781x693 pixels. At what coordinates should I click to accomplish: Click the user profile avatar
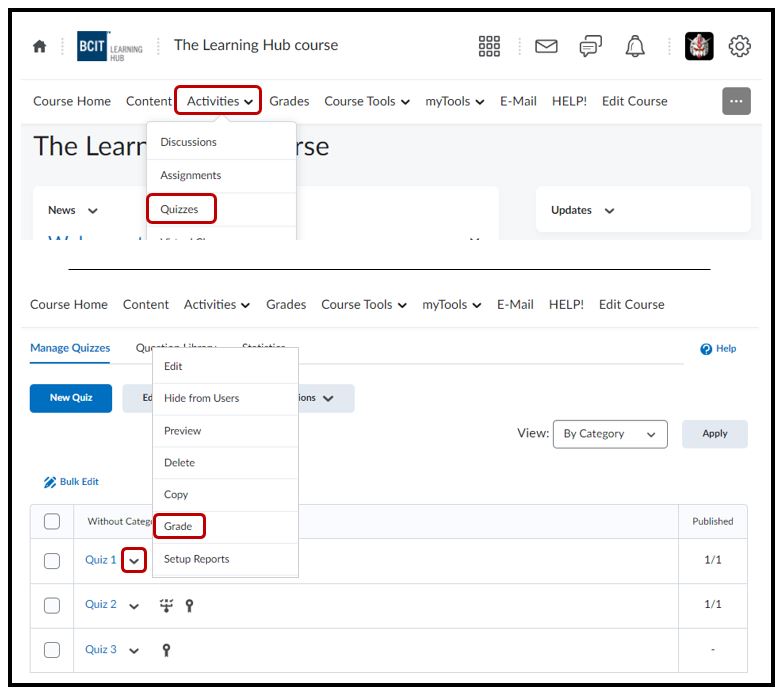699,46
